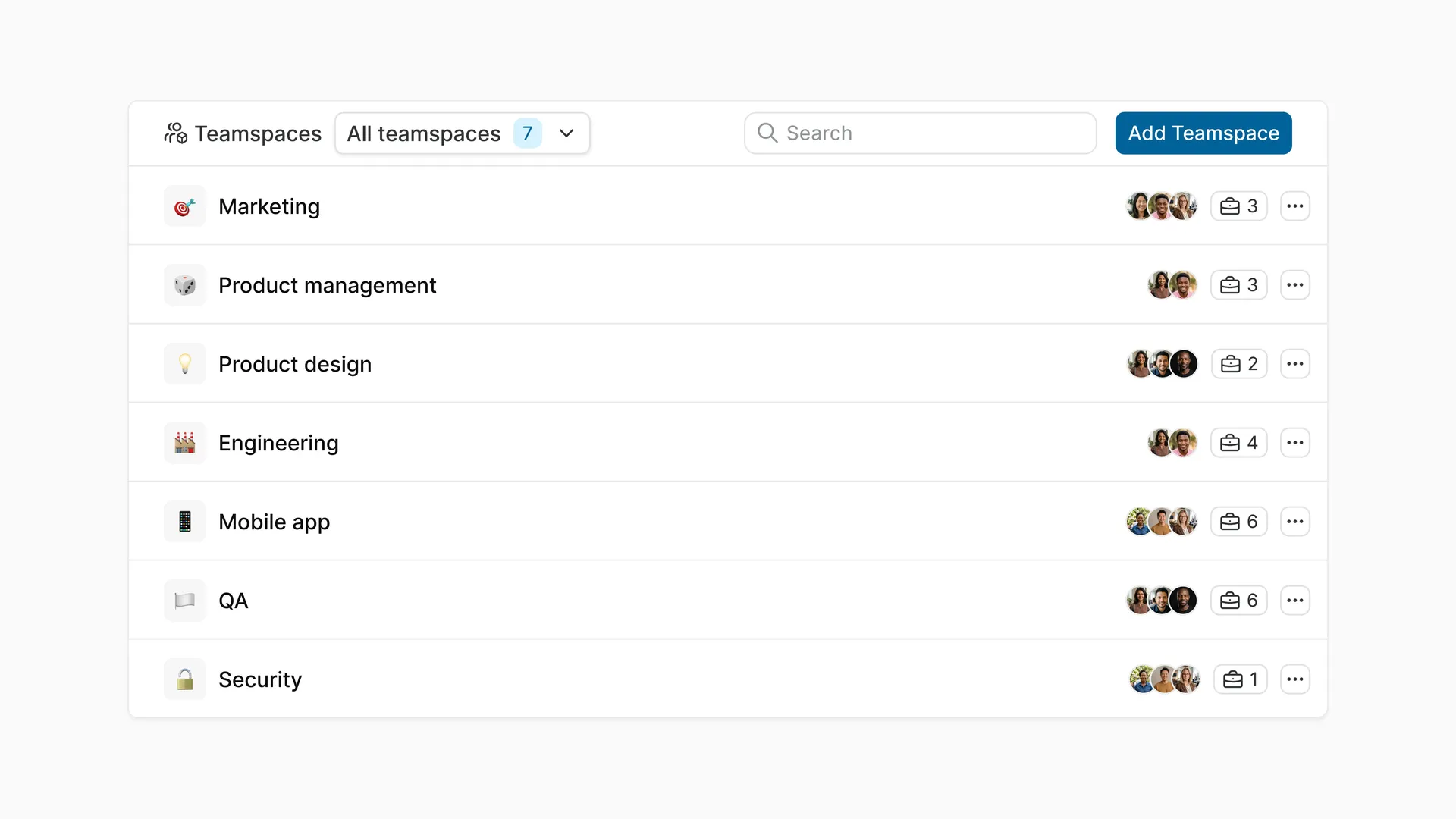This screenshot has height=819, width=1456.
Task: Open the Security teamspace
Action: [x=727, y=679]
